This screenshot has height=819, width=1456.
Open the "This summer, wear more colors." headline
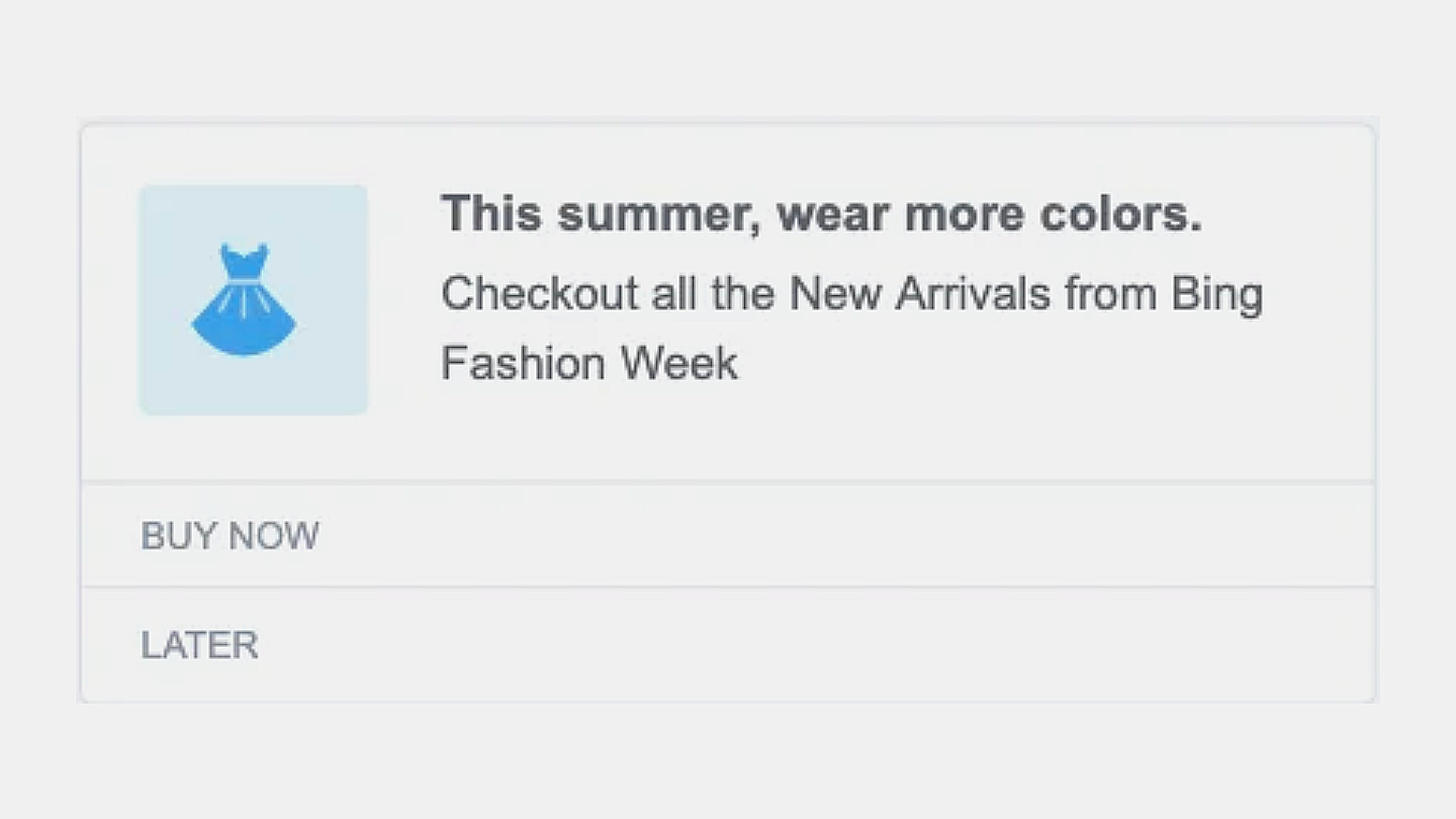[x=821, y=214]
